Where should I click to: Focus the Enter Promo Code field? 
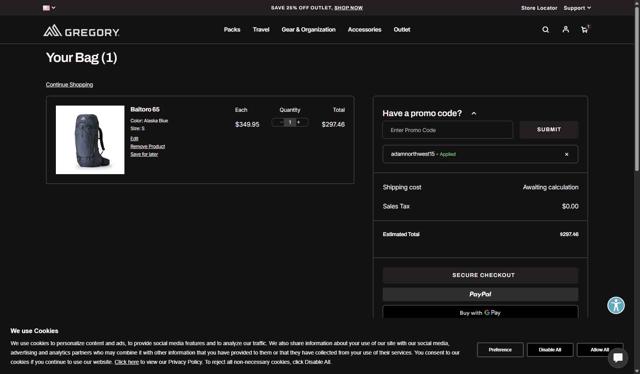click(x=447, y=130)
